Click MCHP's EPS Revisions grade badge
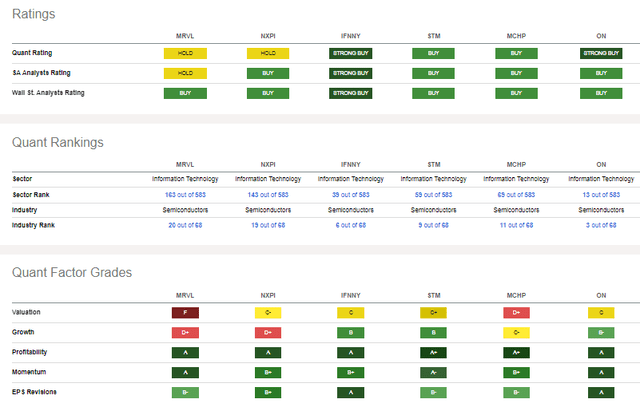The width and height of the screenshot is (640, 411). tap(516, 393)
